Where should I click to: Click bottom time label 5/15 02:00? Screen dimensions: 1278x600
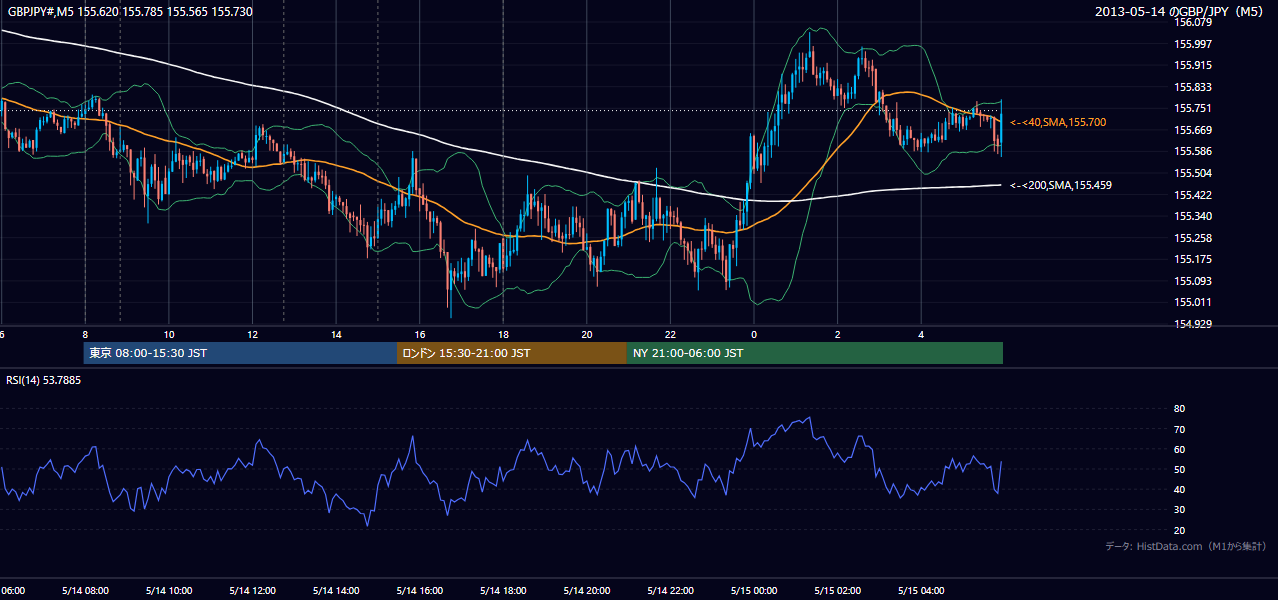(838, 590)
